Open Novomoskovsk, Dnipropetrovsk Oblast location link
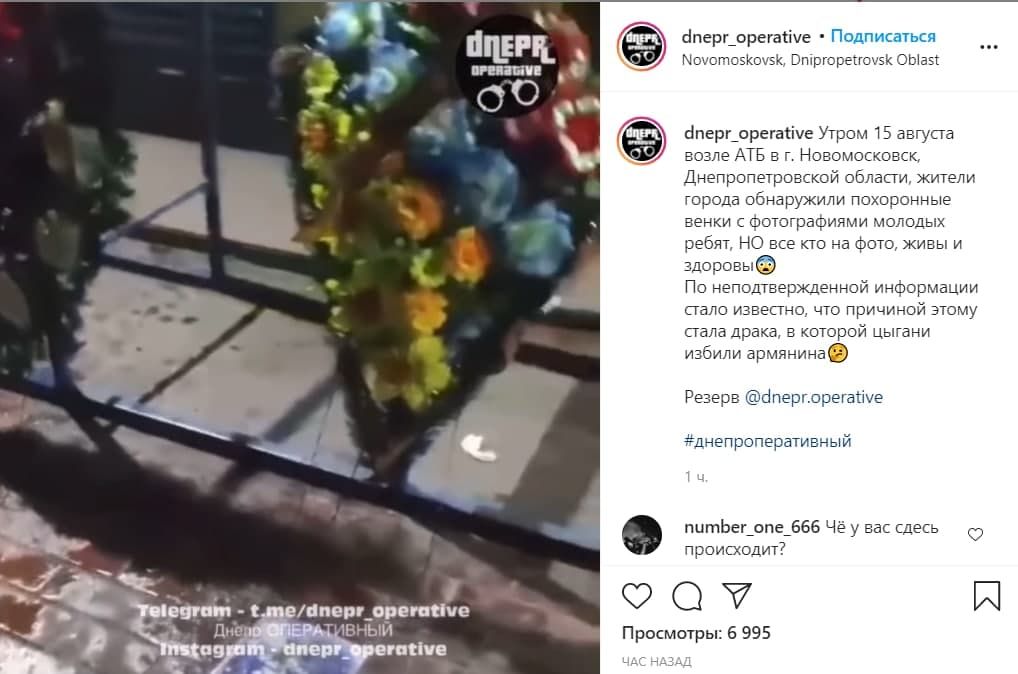 click(x=810, y=60)
